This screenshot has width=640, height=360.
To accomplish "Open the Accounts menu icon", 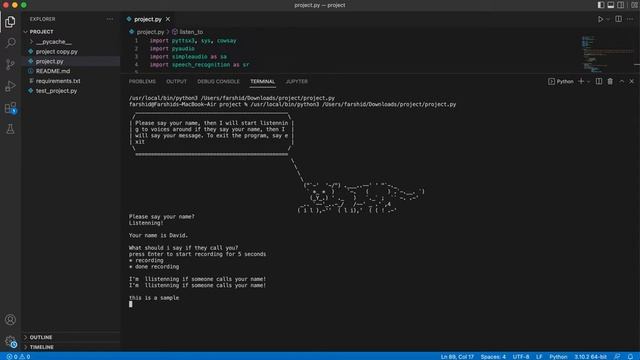I will pyautogui.click(x=10, y=320).
